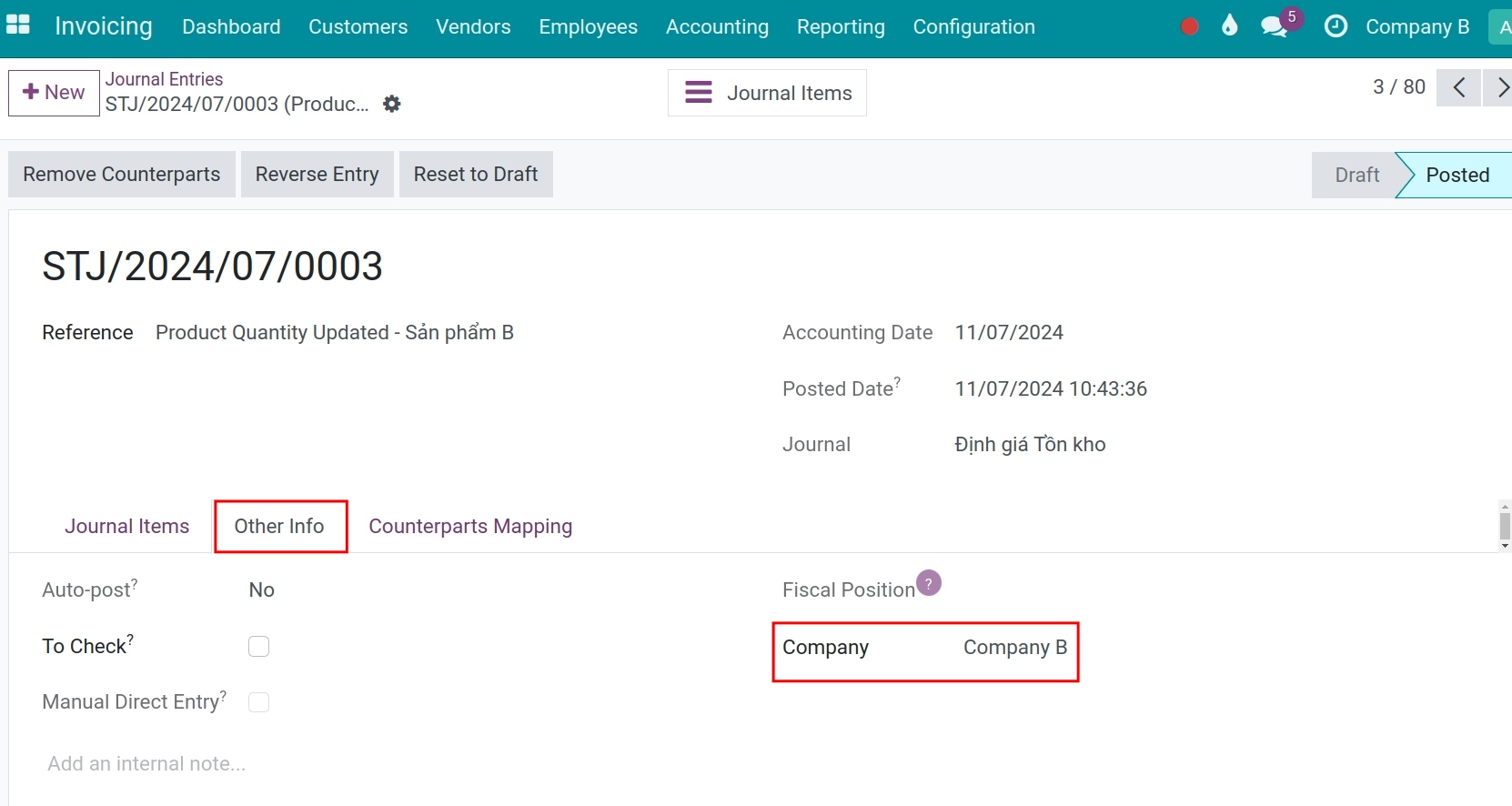
Task: Toggle the To Check checkbox
Action: pyautogui.click(x=259, y=646)
